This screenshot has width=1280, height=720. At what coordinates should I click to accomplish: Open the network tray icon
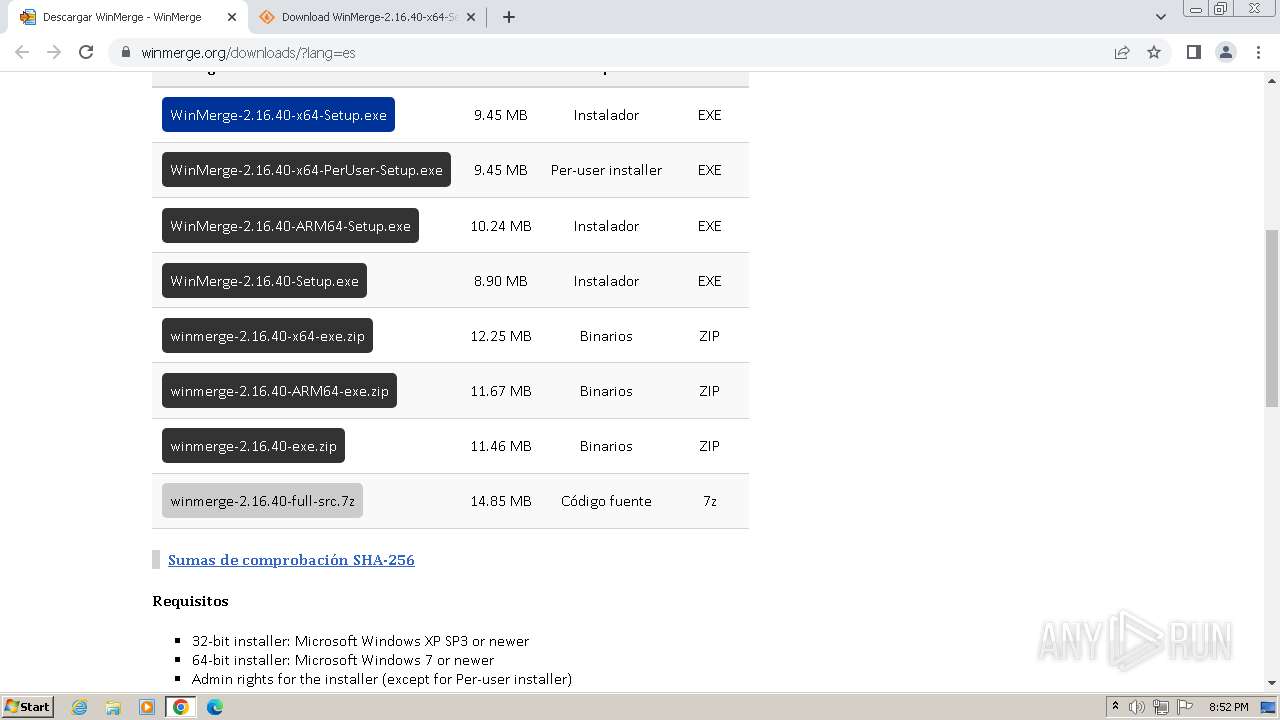tap(1161, 707)
